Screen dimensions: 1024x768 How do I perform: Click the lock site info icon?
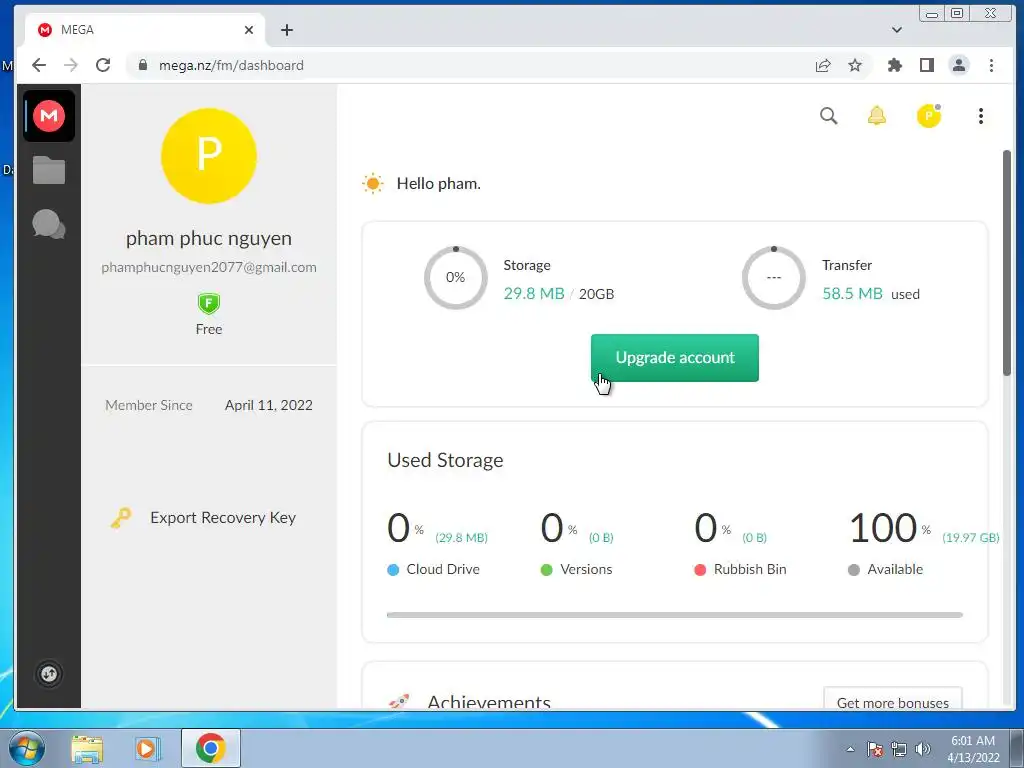pos(143,65)
